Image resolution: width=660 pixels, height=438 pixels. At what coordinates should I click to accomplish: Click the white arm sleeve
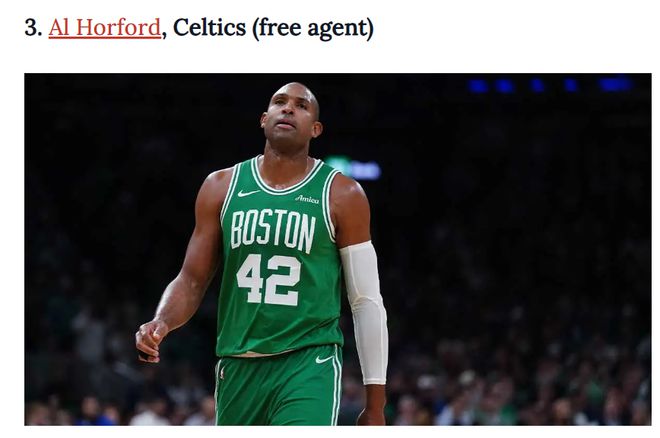pyautogui.click(x=364, y=312)
